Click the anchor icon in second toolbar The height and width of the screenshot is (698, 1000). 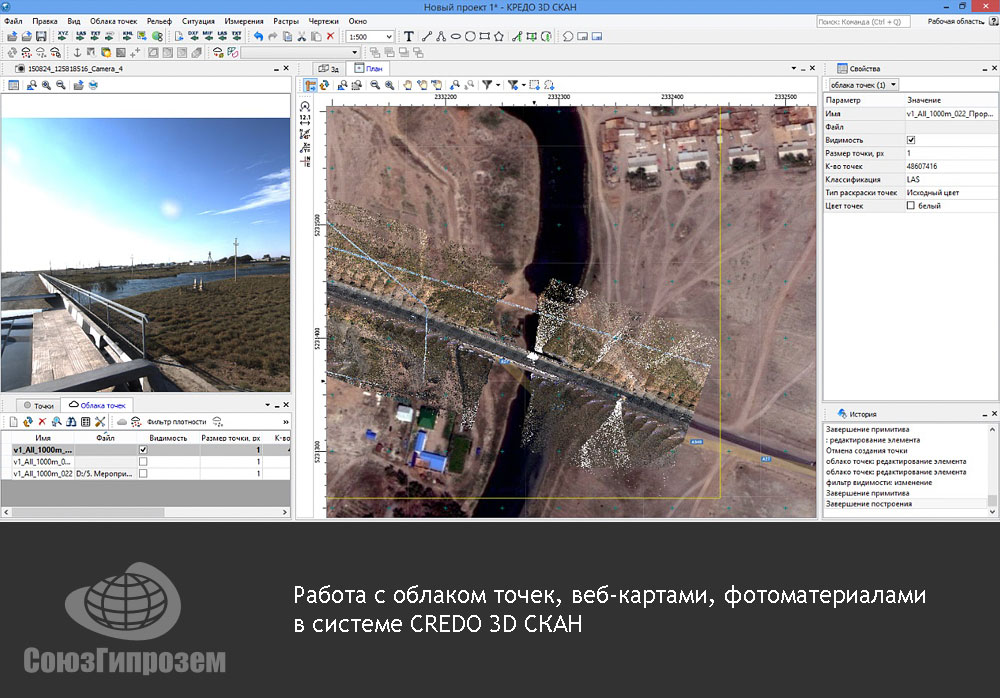77,52
